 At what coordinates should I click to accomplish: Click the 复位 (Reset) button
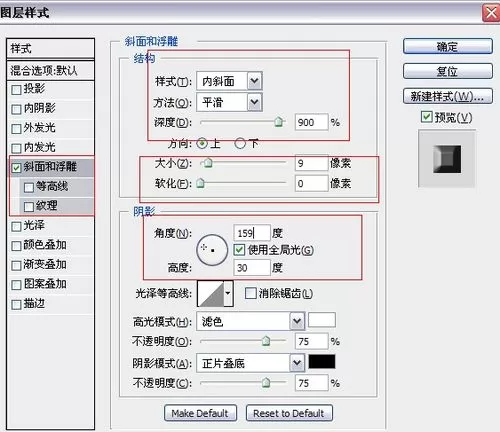(x=448, y=71)
